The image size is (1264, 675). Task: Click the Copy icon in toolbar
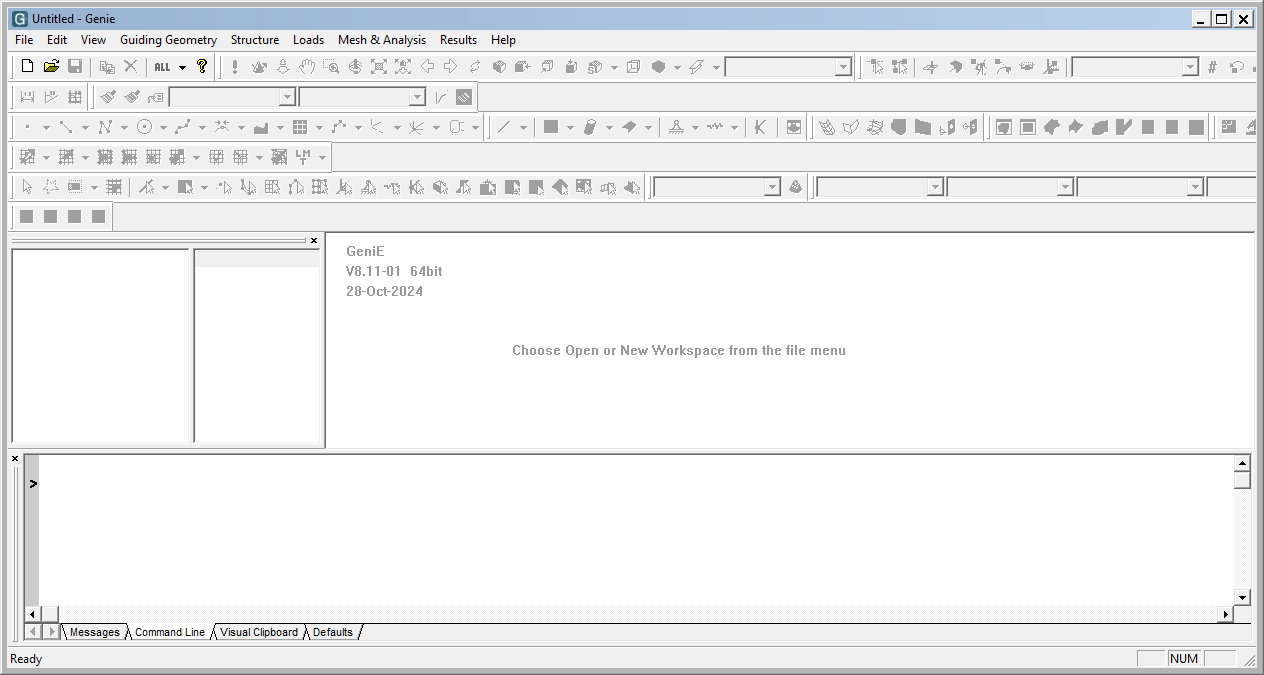[x=107, y=67]
